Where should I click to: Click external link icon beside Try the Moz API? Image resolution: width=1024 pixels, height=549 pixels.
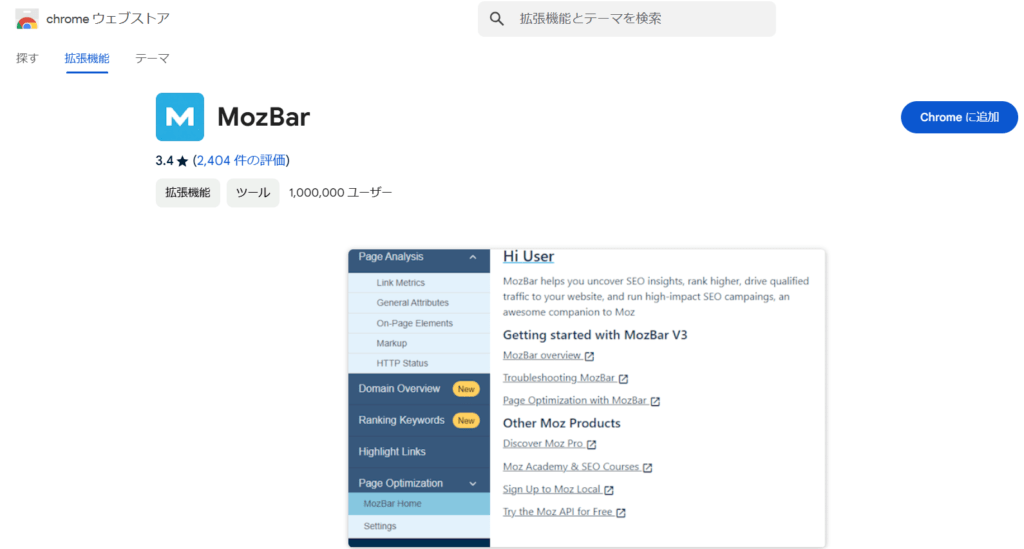(621, 513)
